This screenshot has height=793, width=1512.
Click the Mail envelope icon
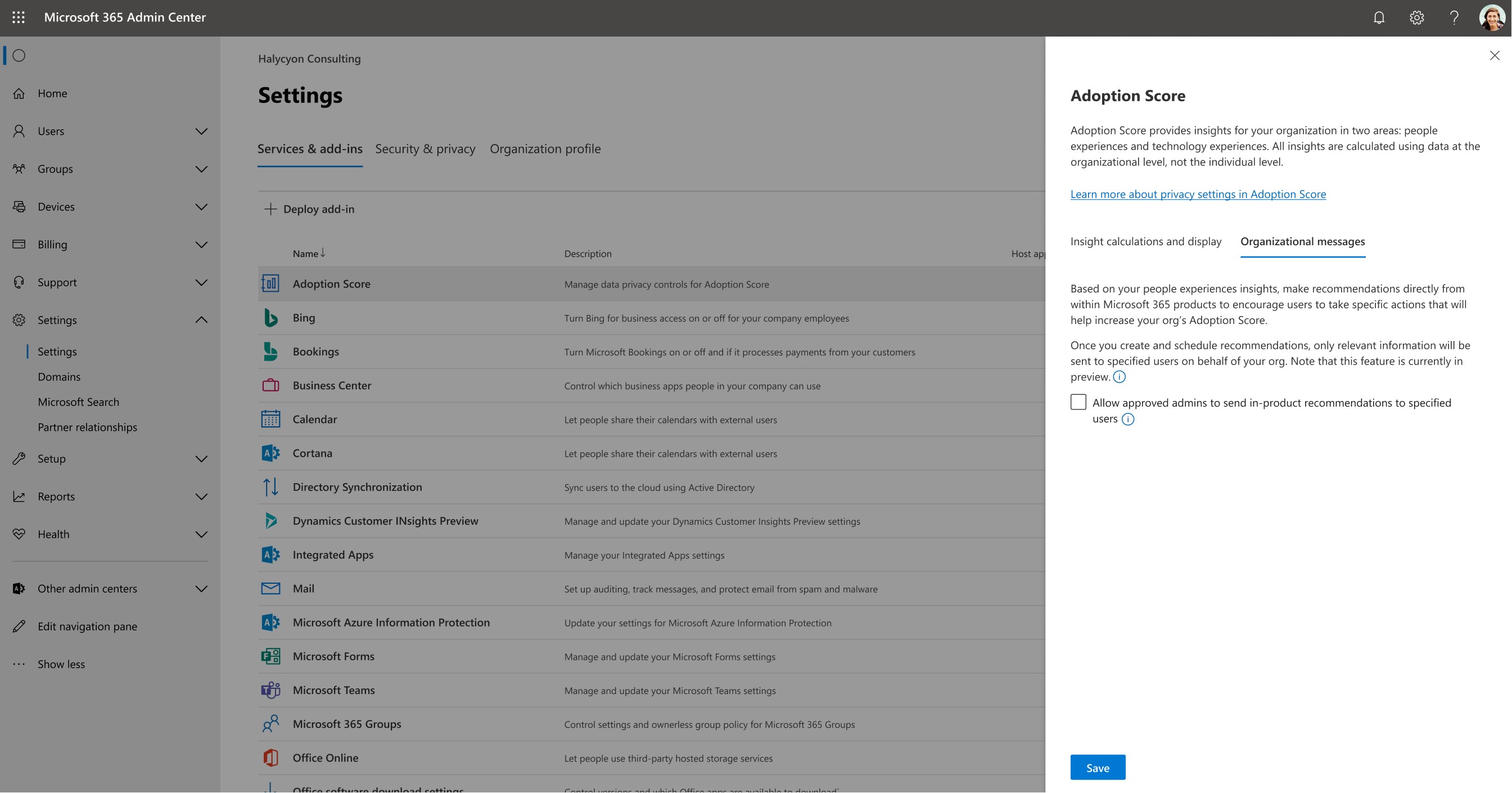click(x=270, y=588)
